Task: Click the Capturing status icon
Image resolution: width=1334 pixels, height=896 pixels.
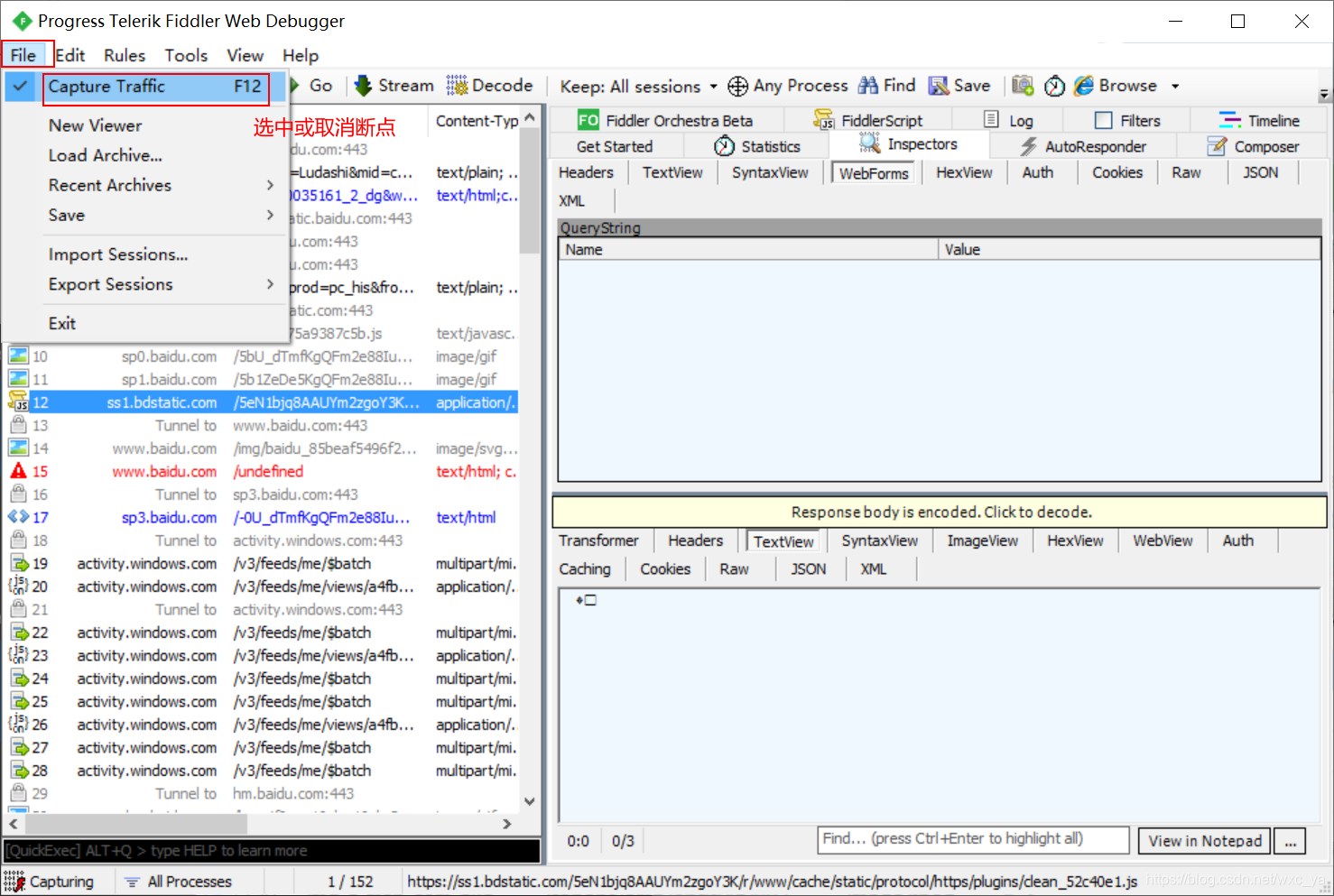Action: pos(14,882)
